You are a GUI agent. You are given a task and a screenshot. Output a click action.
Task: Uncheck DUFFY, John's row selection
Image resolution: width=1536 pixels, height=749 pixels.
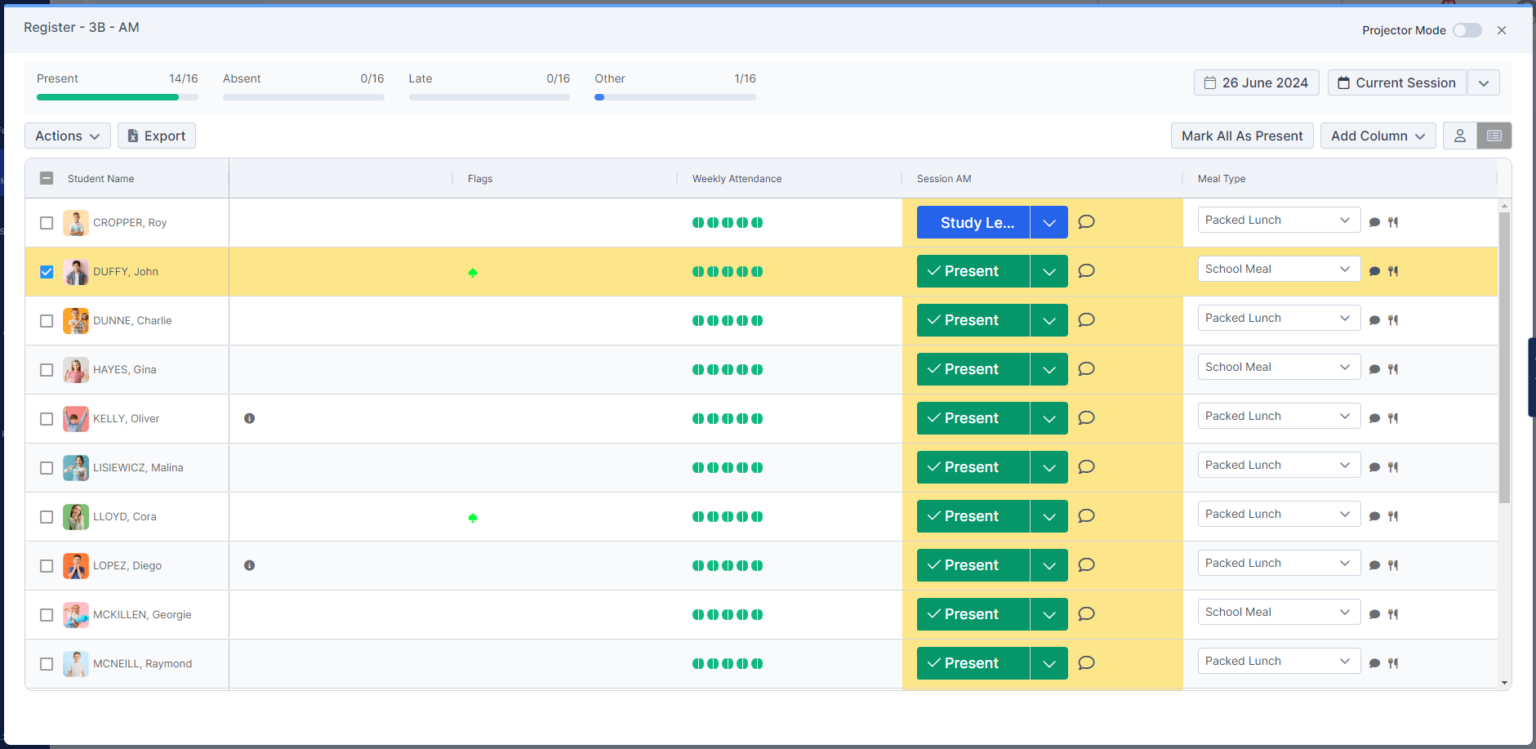click(46, 271)
